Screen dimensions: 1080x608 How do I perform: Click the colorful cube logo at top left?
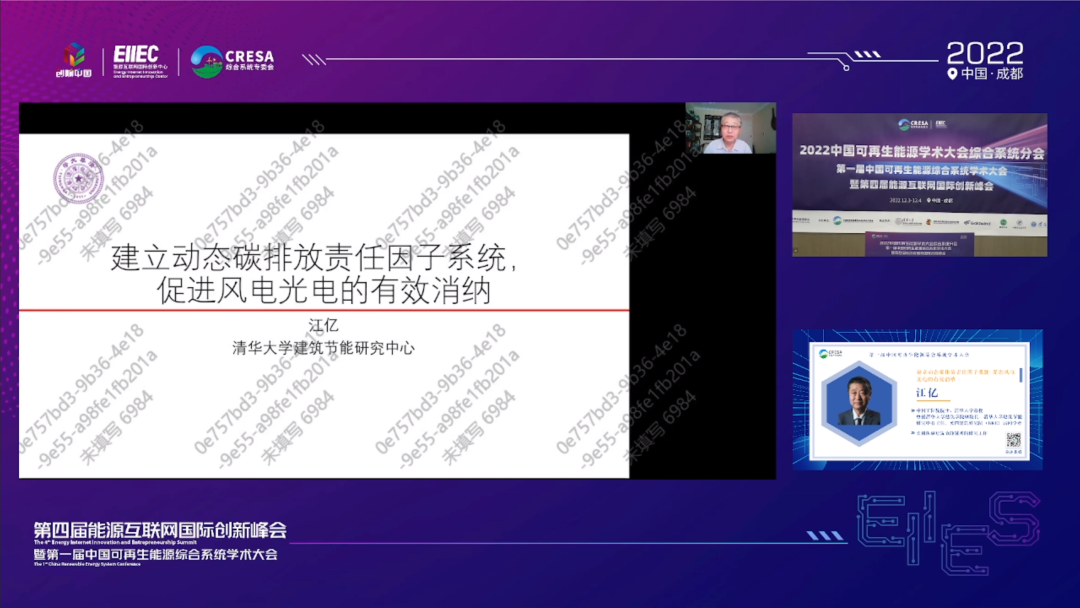pos(74,56)
